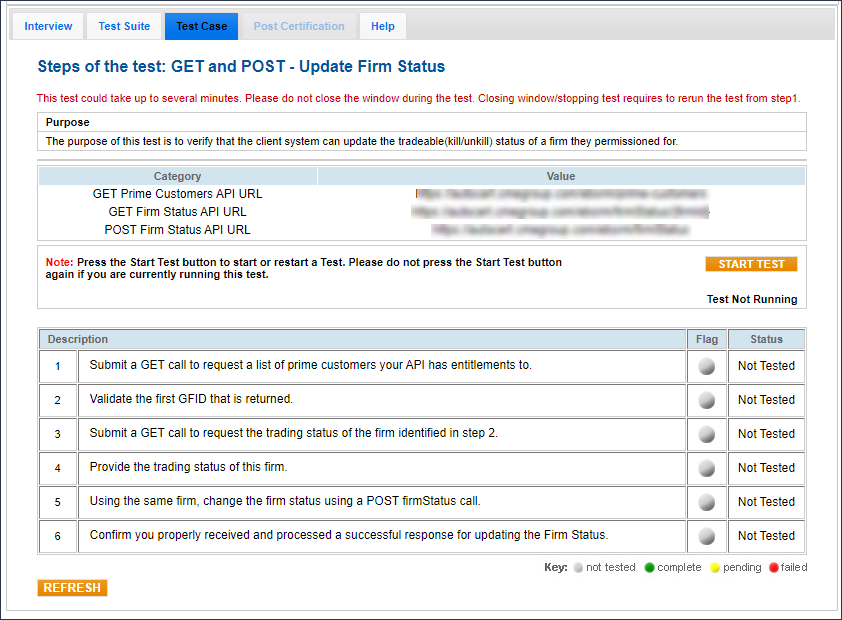The height and width of the screenshot is (620, 842).
Task: Click the red 'failed' key dot
Action: pos(773,568)
